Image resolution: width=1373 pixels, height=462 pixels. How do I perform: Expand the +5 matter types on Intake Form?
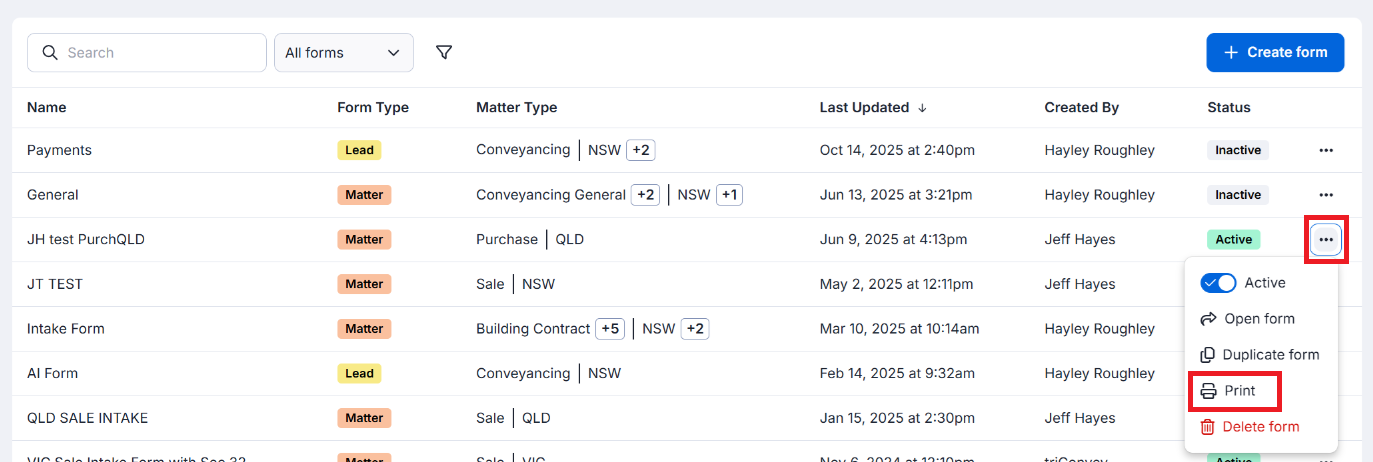click(x=610, y=329)
